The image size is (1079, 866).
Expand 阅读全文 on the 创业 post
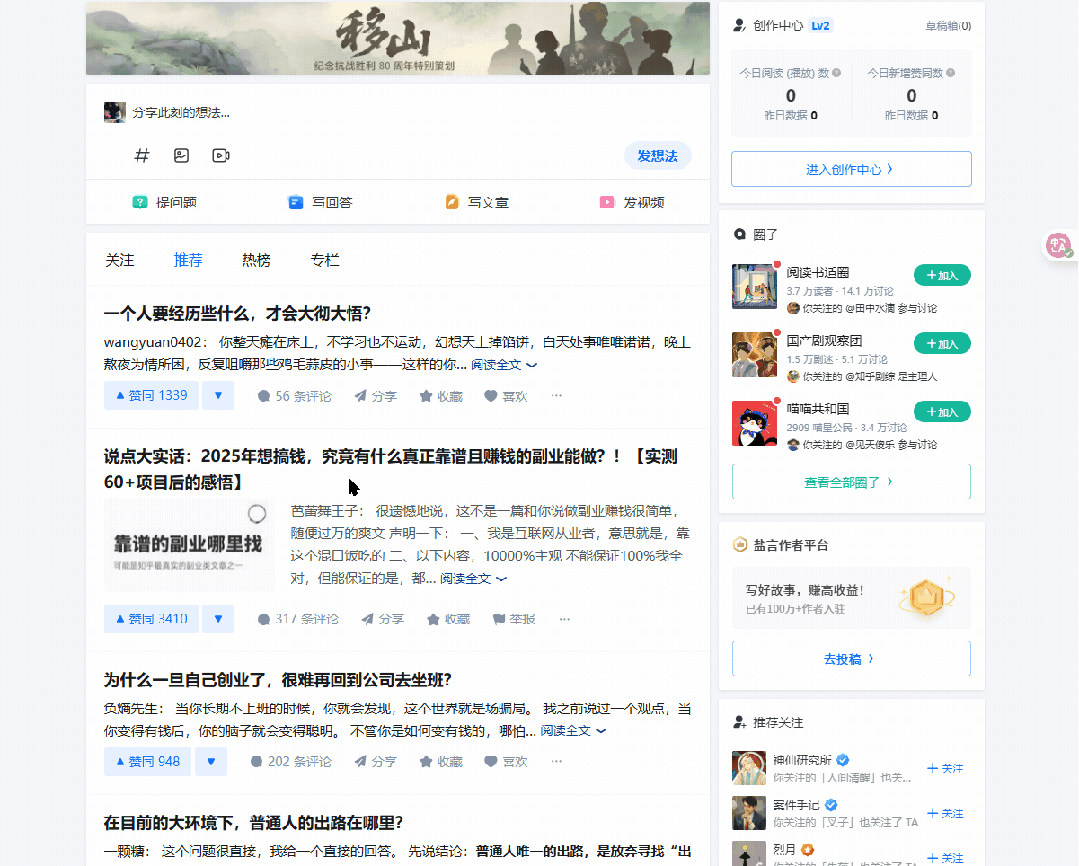tap(573, 731)
